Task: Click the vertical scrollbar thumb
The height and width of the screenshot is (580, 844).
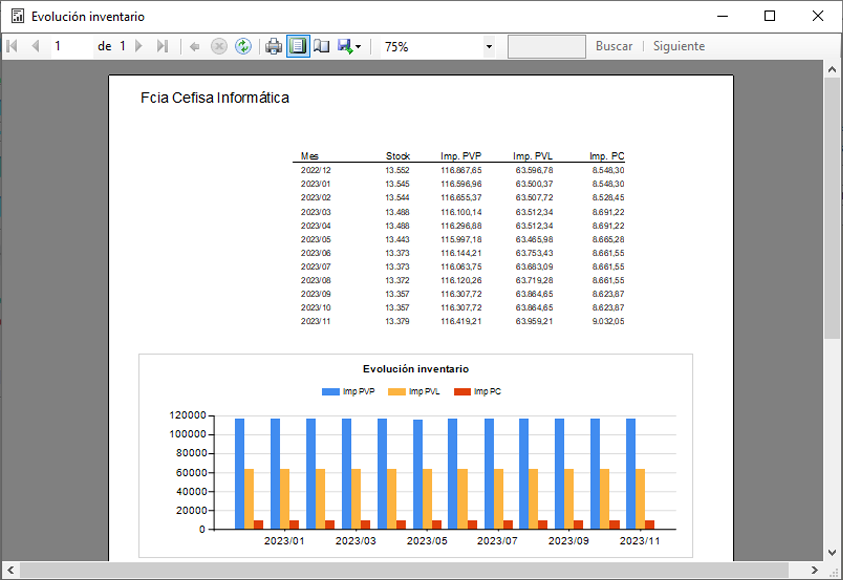Action: pos(832,208)
